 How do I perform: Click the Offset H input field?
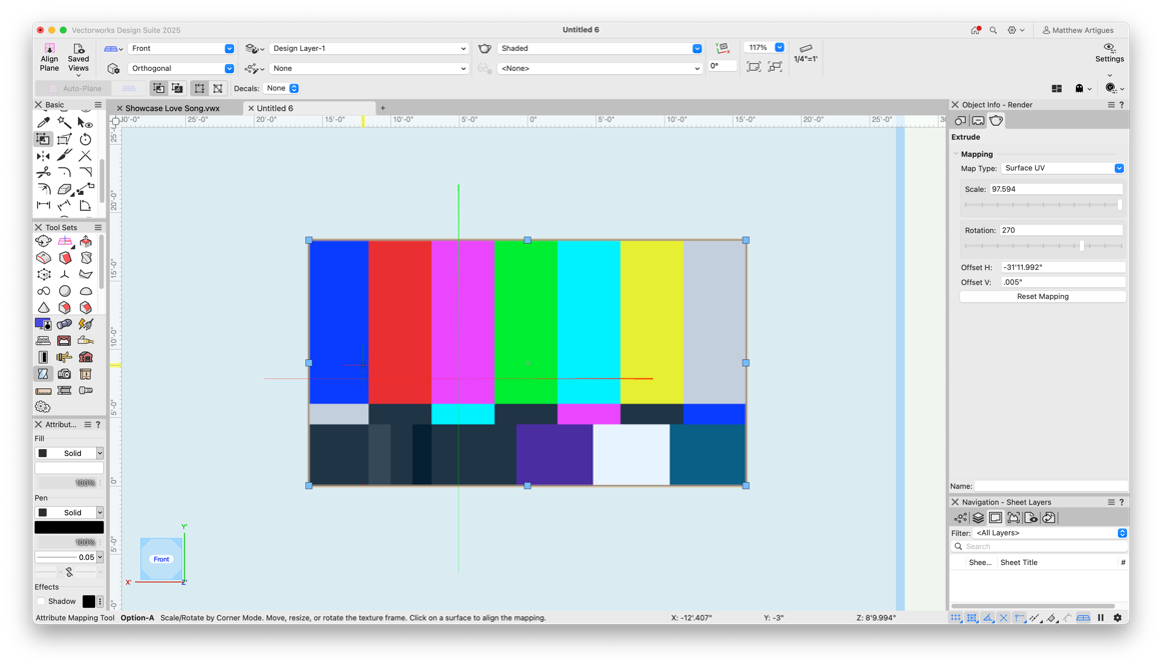click(1061, 267)
